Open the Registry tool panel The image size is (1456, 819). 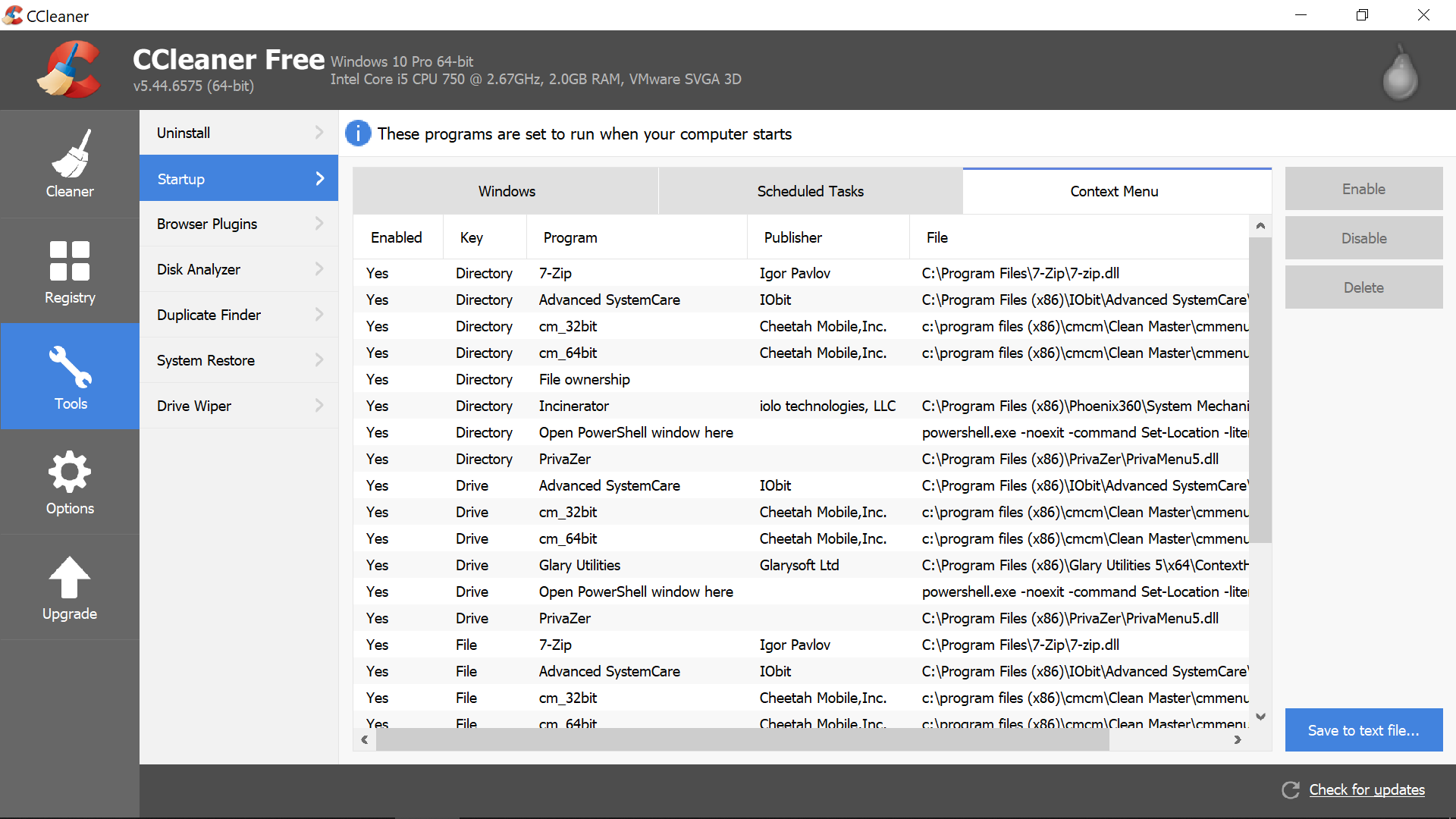coord(70,281)
